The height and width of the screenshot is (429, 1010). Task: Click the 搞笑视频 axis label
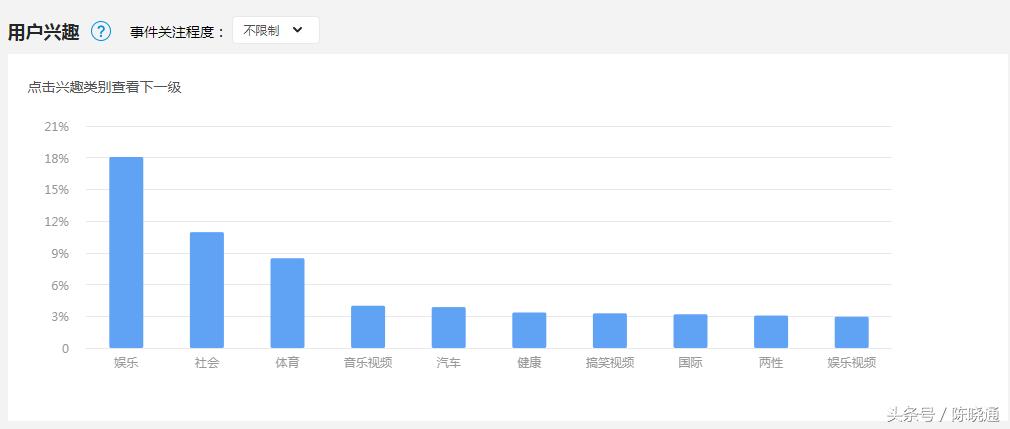point(610,363)
